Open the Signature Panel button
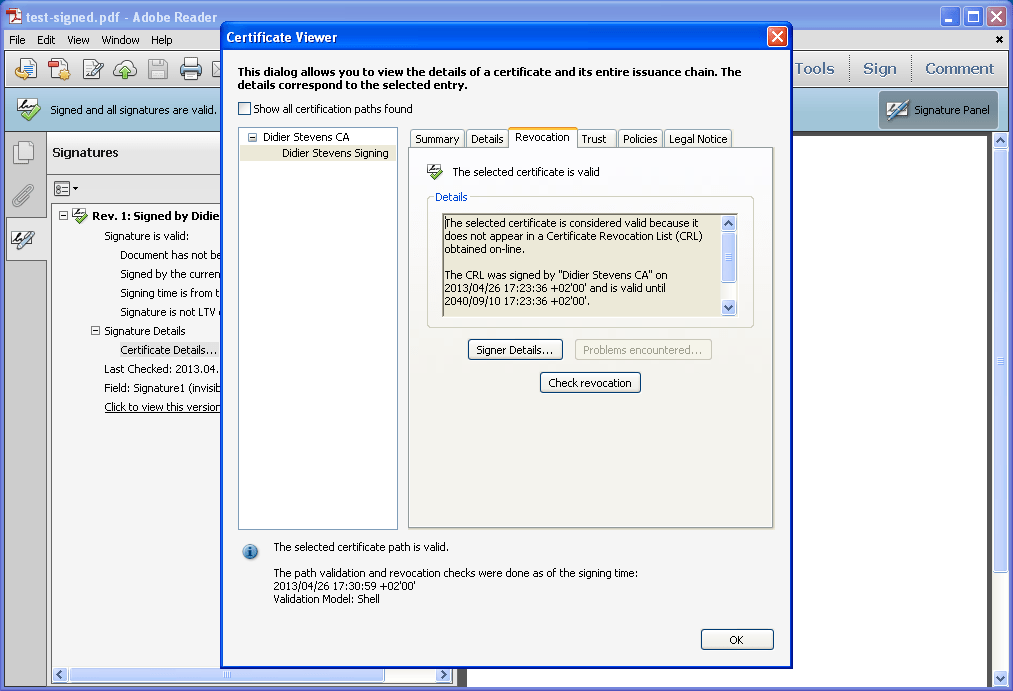This screenshot has height=691, width=1013. point(938,110)
